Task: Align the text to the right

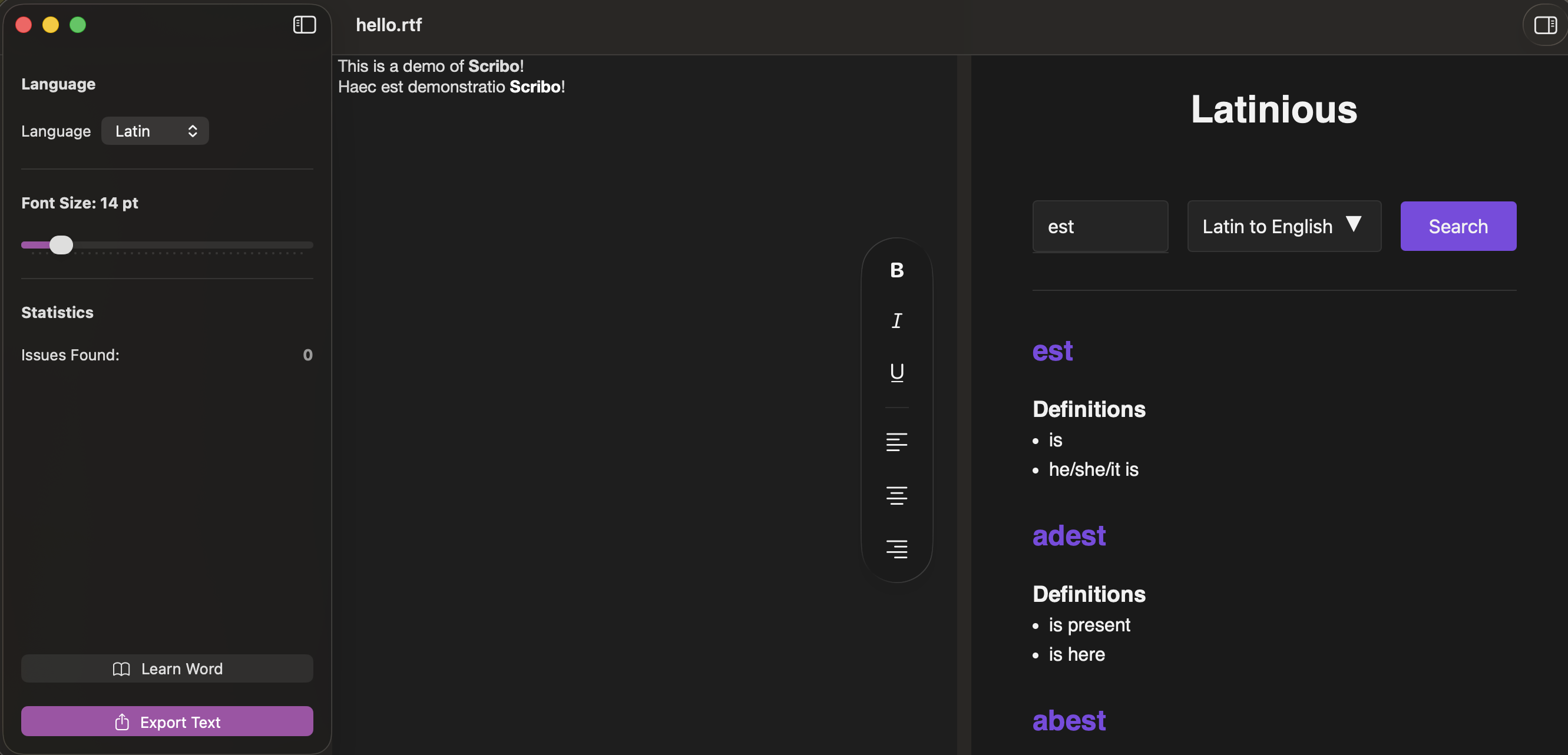Action: 897,549
